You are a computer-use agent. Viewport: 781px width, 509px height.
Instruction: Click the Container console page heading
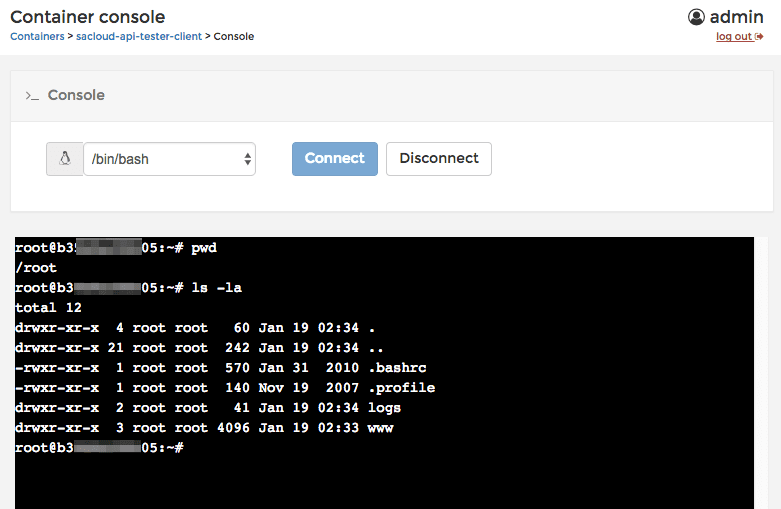point(88,17)
